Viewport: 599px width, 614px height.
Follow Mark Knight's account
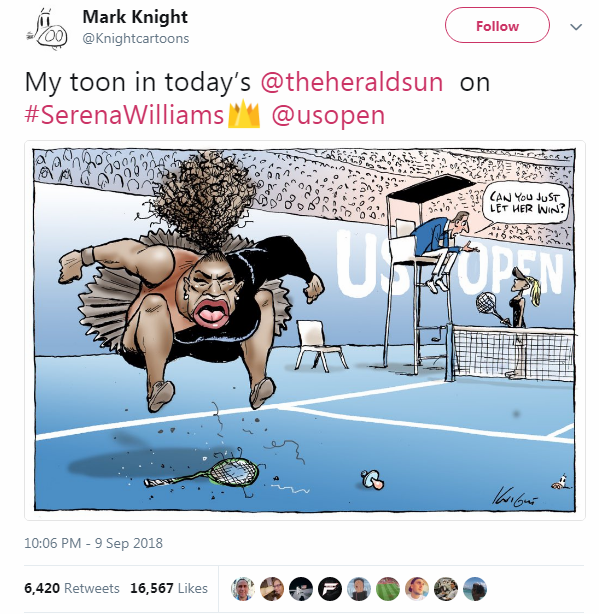[497, 25]
